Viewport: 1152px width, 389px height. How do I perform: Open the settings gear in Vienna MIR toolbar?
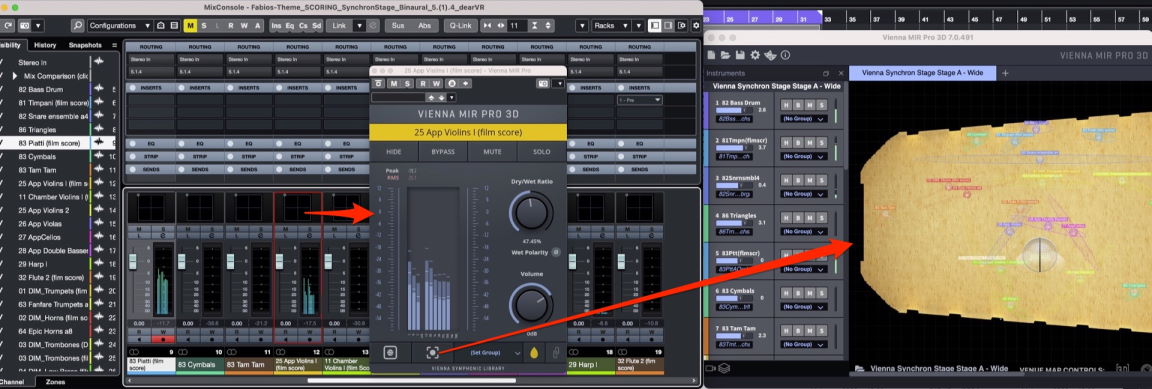point(755,55)
